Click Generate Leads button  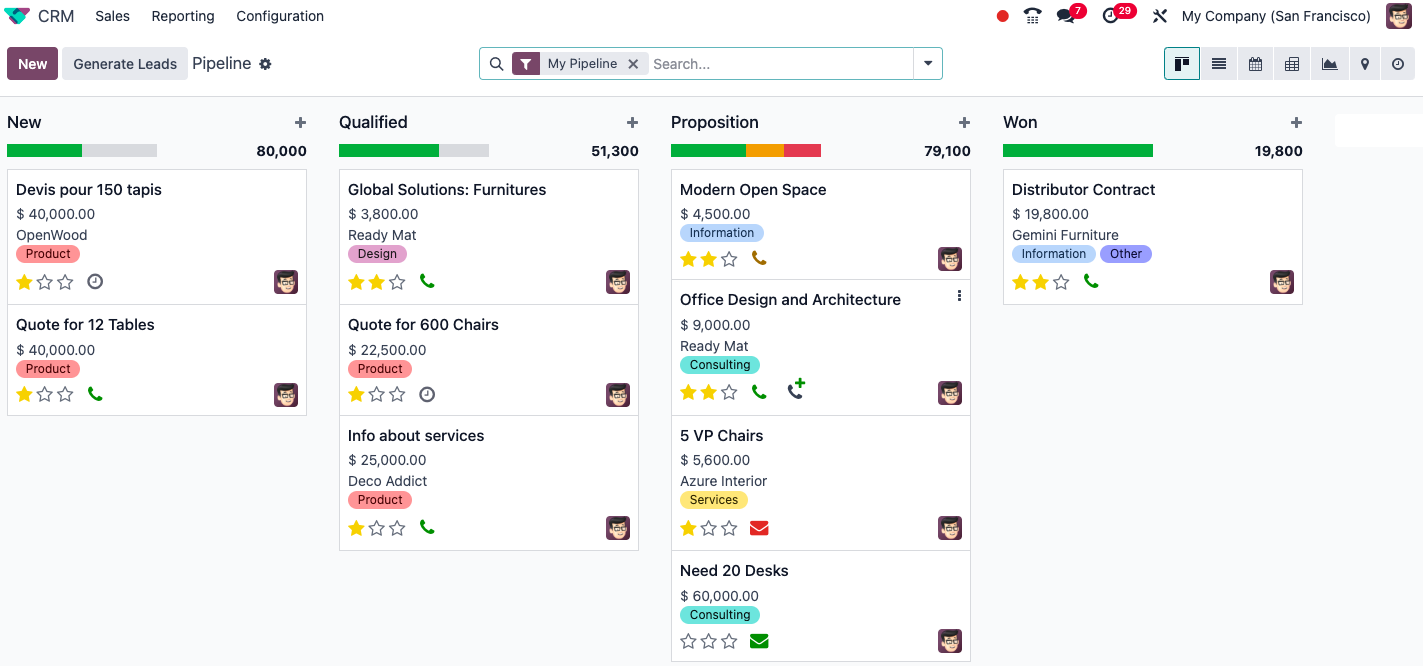[125, 64]
